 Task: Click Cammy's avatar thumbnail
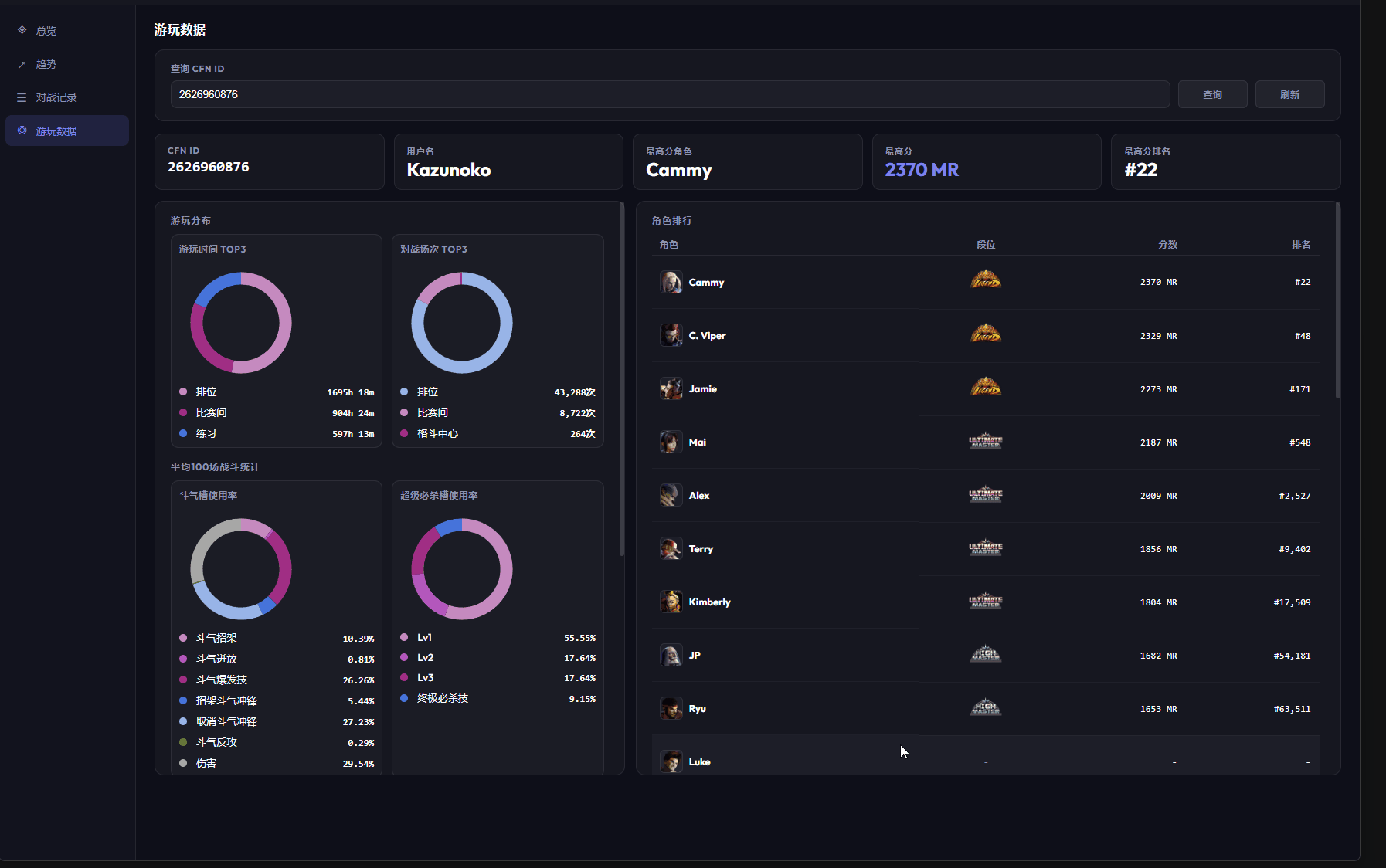coord(671,281)
